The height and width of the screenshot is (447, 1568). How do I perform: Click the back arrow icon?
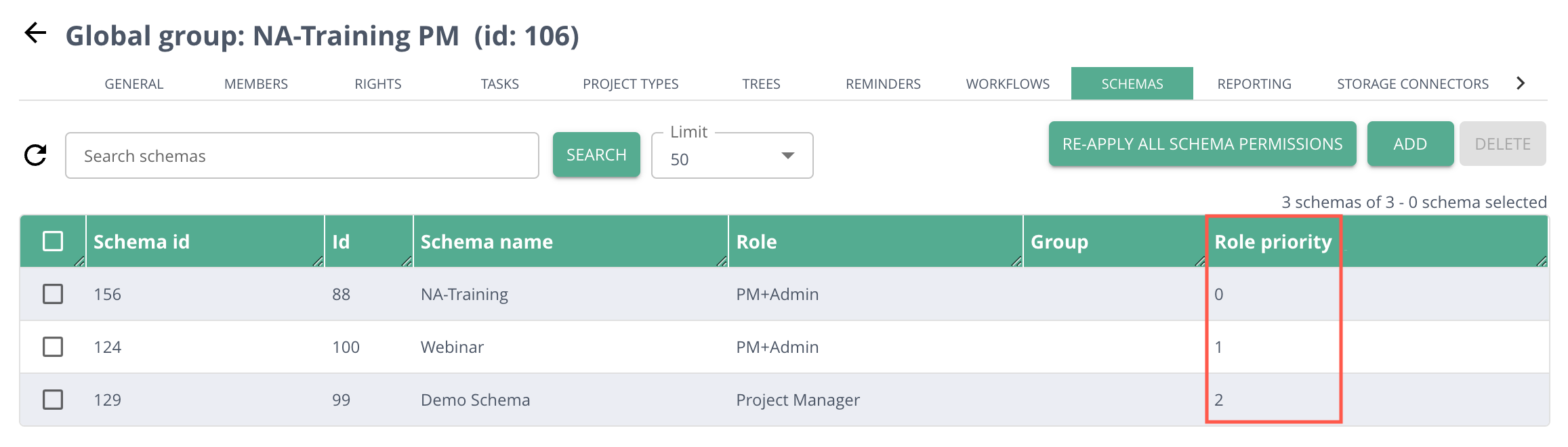coord(35,33)
